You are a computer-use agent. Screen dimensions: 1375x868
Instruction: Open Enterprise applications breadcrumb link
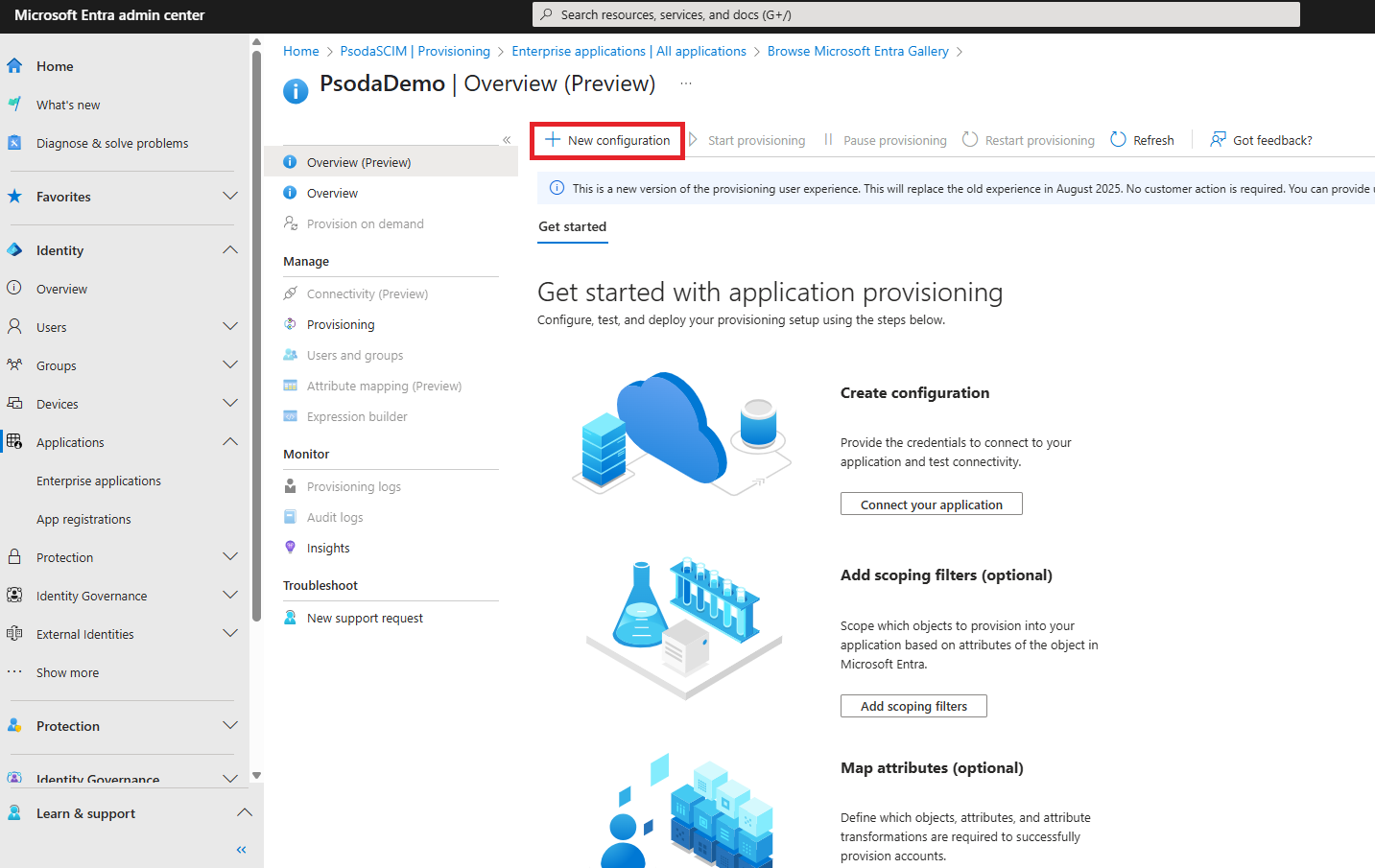pos(628,52)
